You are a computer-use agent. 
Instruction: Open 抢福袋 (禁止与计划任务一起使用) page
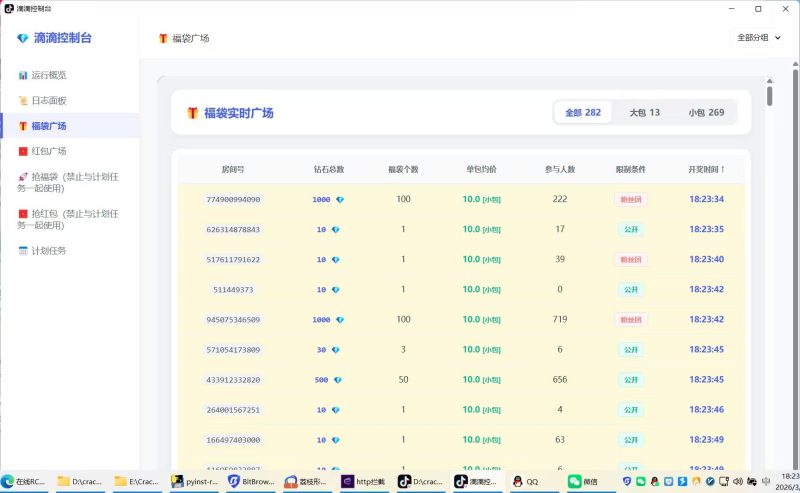click(69, 182)
